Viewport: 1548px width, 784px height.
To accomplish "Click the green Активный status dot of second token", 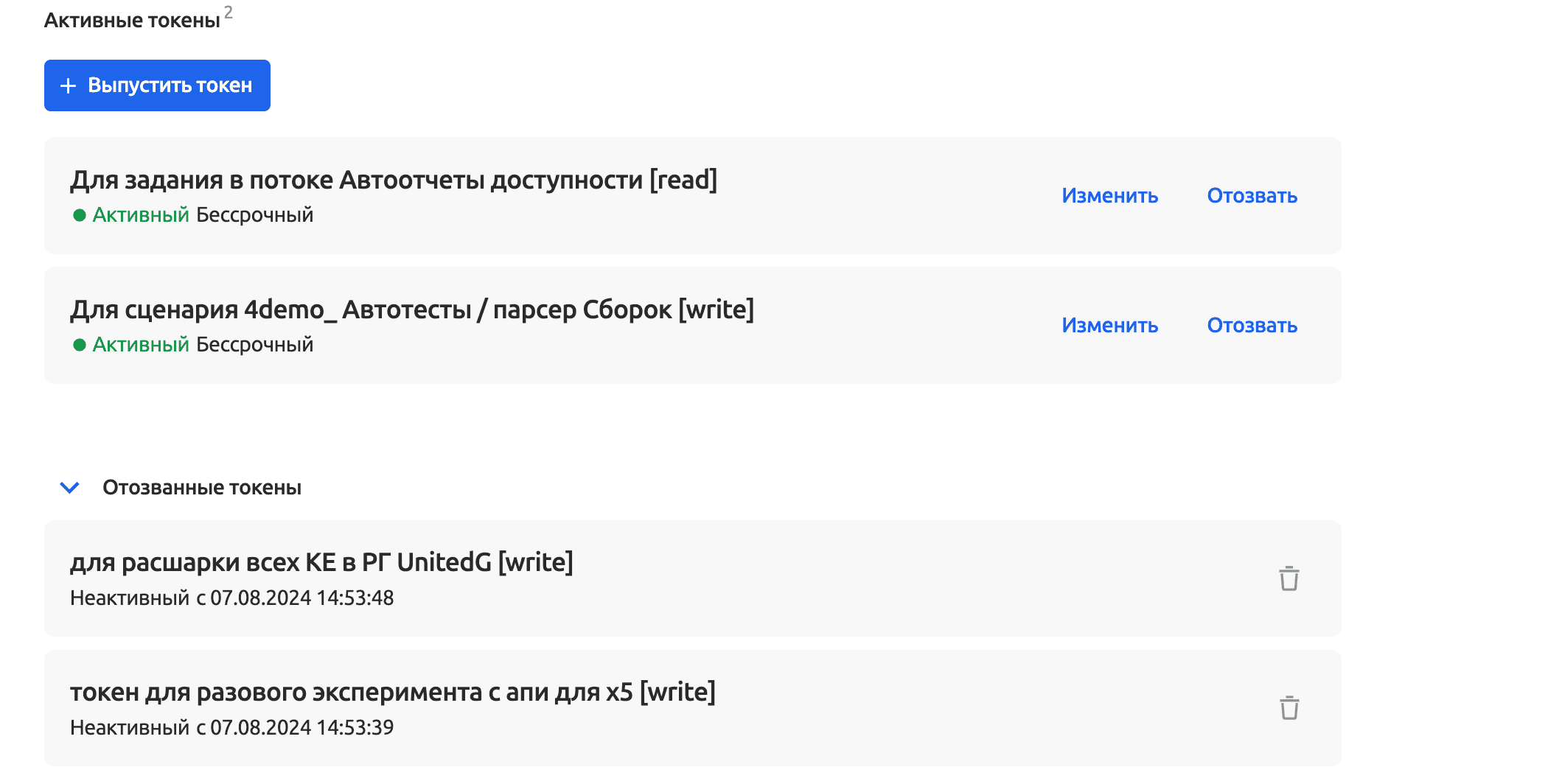I will coord(80,345).
